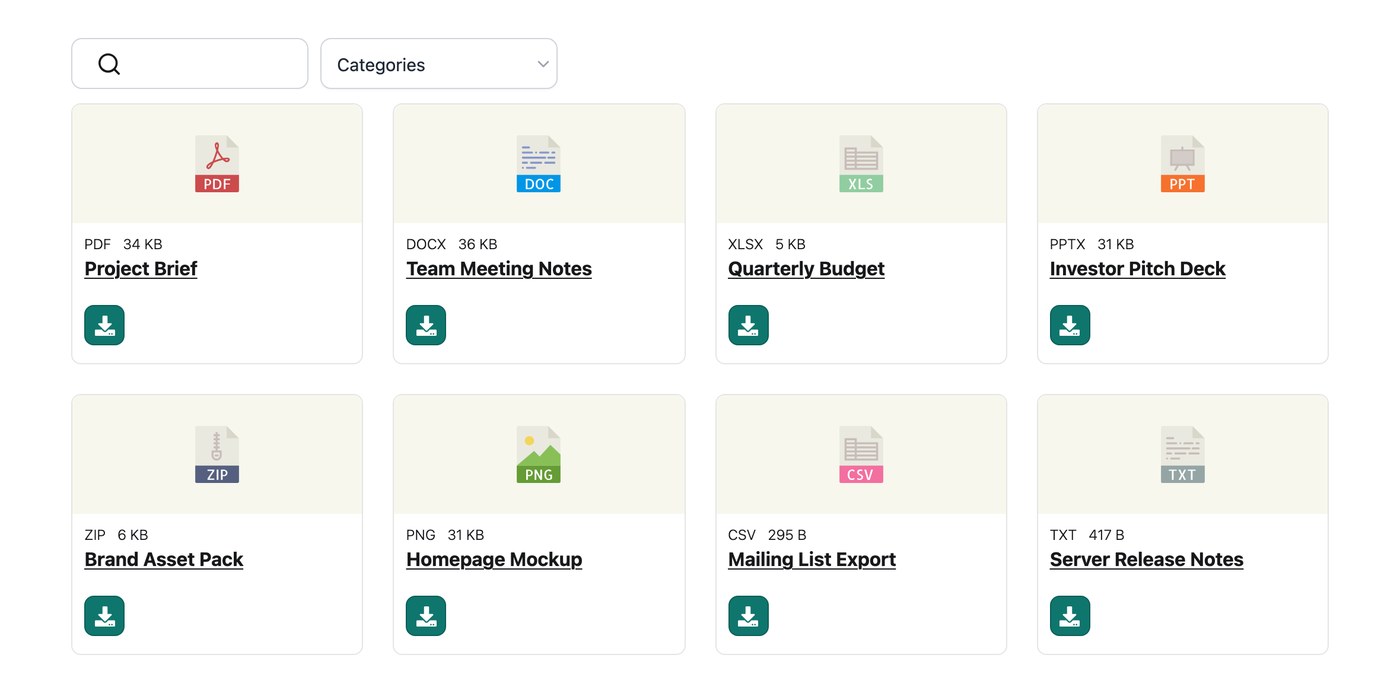Click the TXT file icon for Server Release Notes
Viewport: 1400px width, 693px height.
[1183, 455]
